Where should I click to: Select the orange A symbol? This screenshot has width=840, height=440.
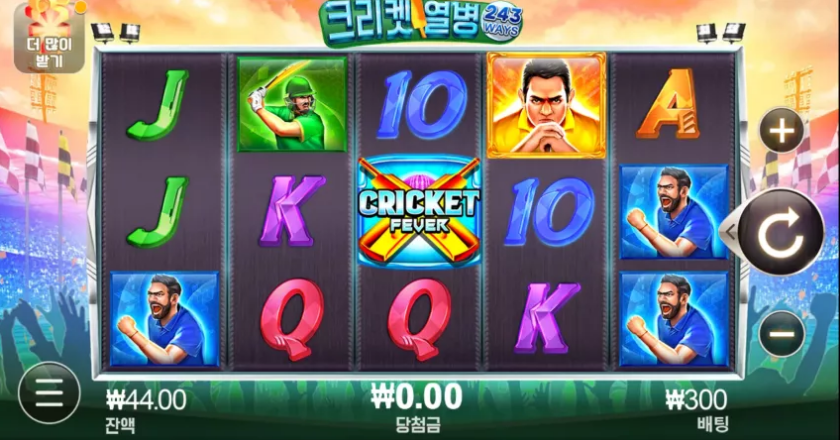[668, 104]
